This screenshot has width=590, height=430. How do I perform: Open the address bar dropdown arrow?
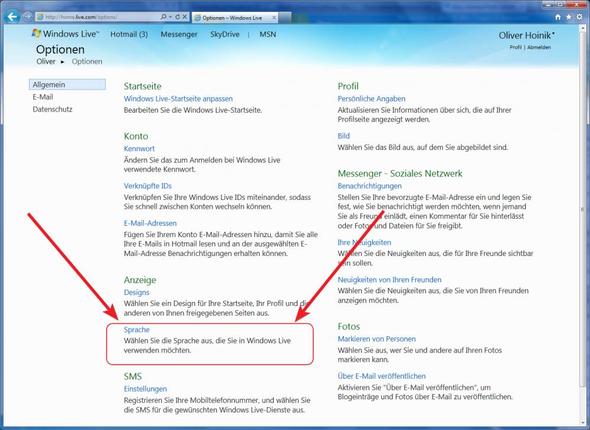coord(170,17)
